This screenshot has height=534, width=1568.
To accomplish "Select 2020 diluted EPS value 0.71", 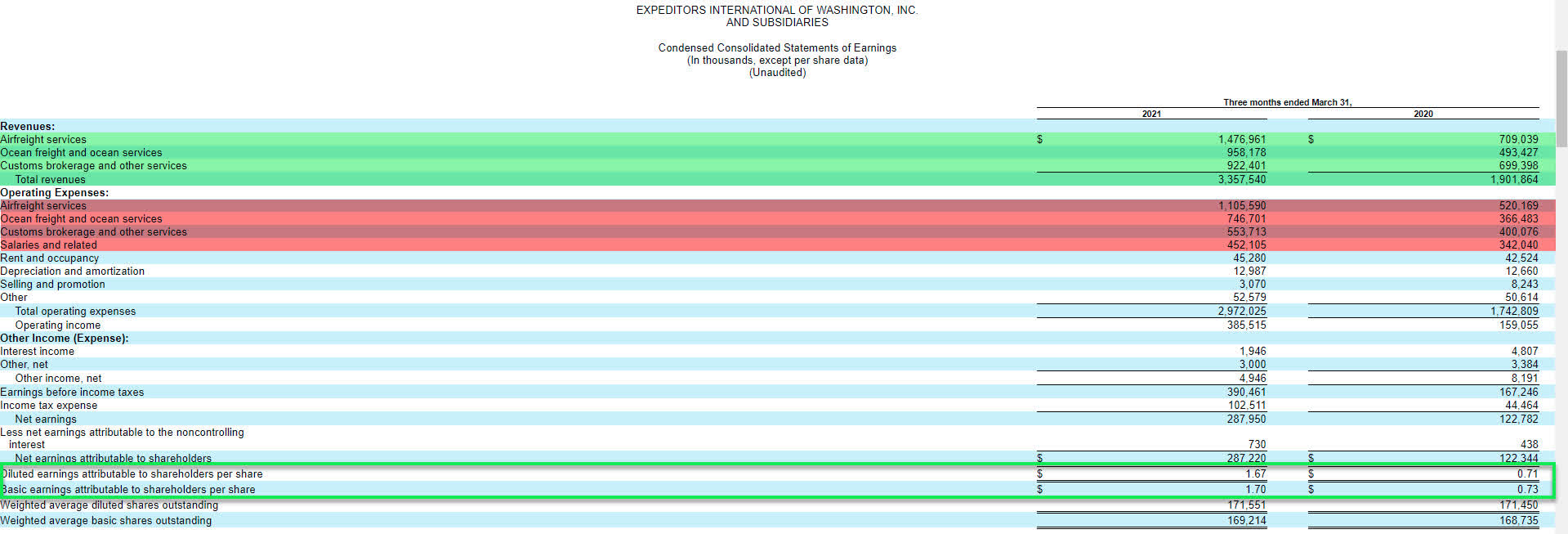I will [x=1527, y=474].
